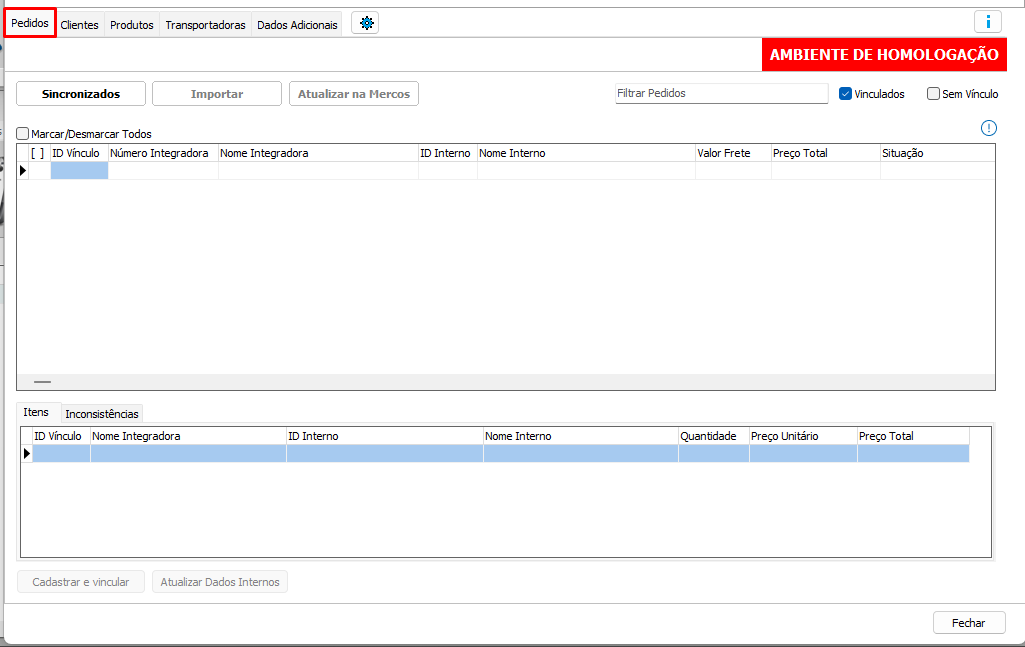Open the Produtos tab
The height and width of the screenshot is (647, 1025).
pos(132,25)
